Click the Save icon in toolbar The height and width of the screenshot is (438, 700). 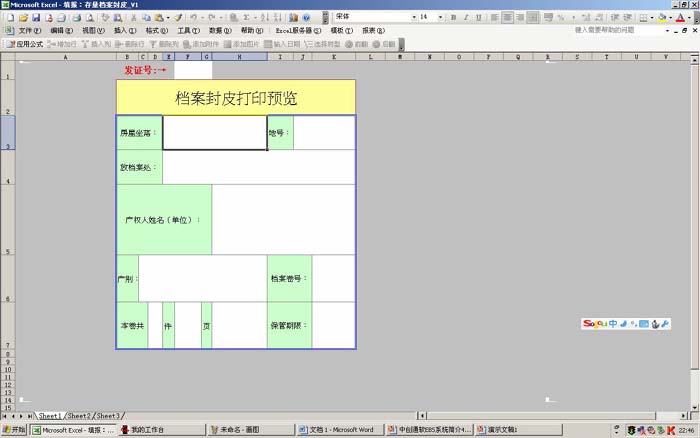[x=36, y=17]
